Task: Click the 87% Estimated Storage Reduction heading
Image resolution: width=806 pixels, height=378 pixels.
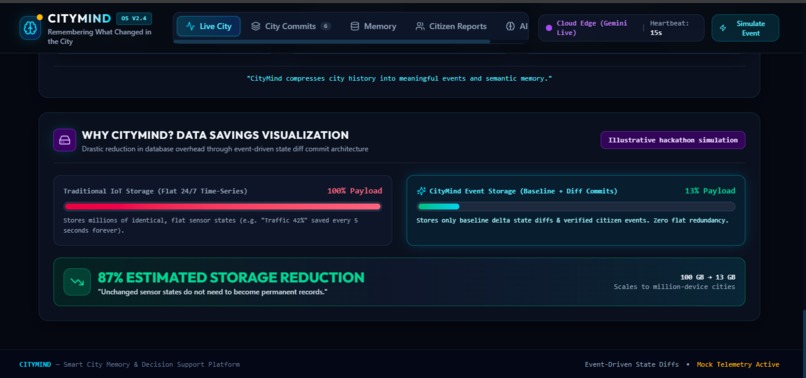Action: click(231, 278)
